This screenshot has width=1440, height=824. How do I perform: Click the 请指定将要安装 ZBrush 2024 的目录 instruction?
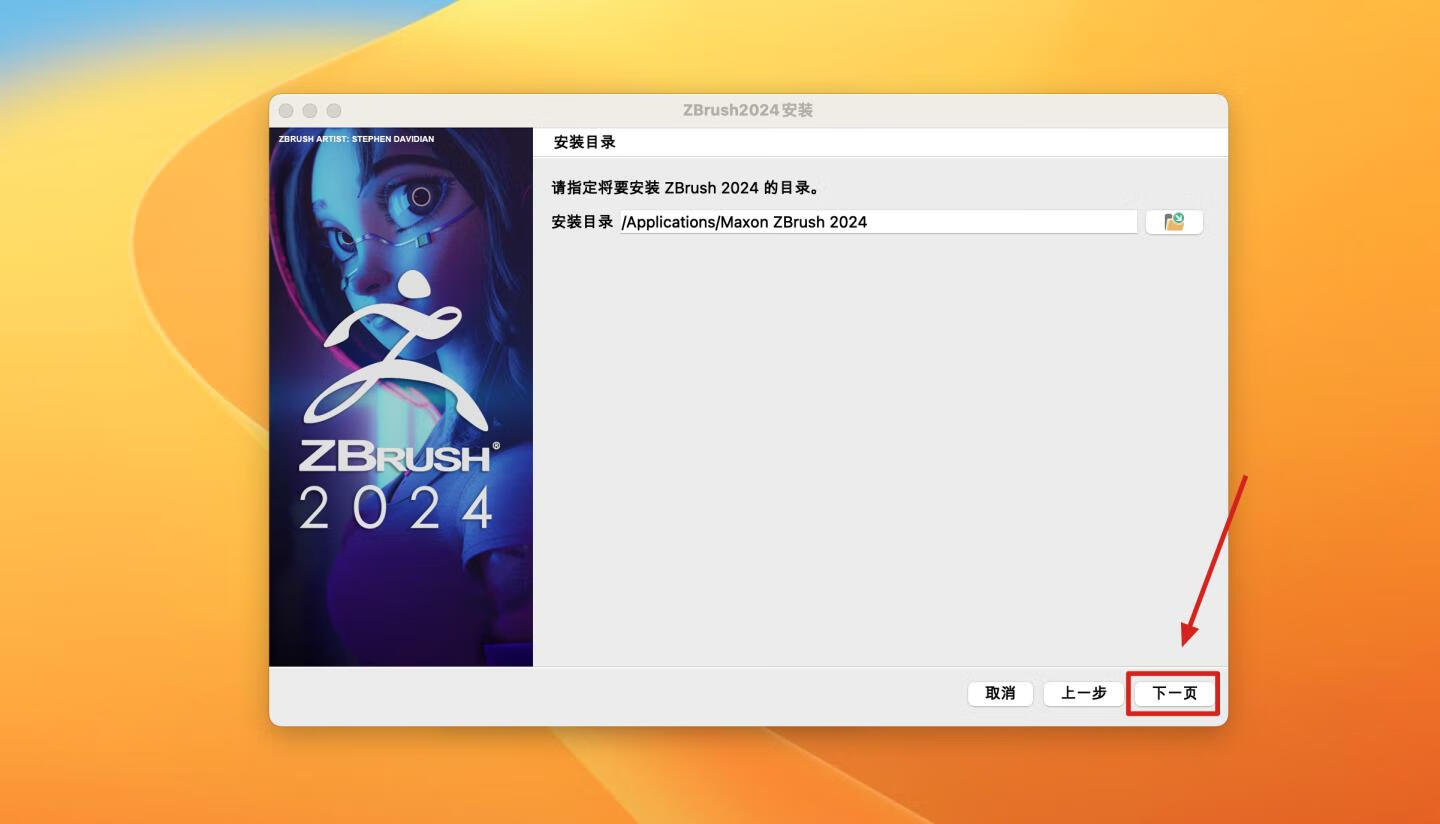click(686, 187)
